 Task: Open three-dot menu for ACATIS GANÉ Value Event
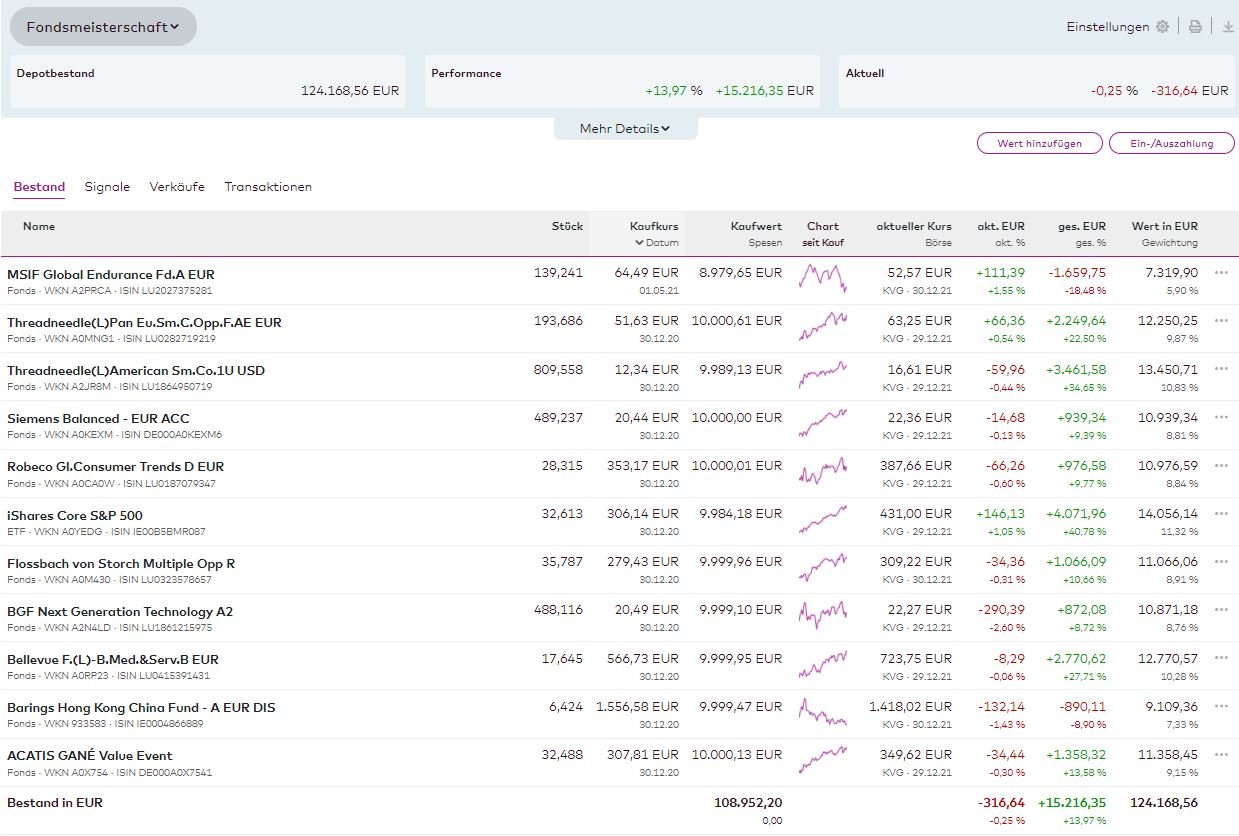click(x=1221, y=754)
